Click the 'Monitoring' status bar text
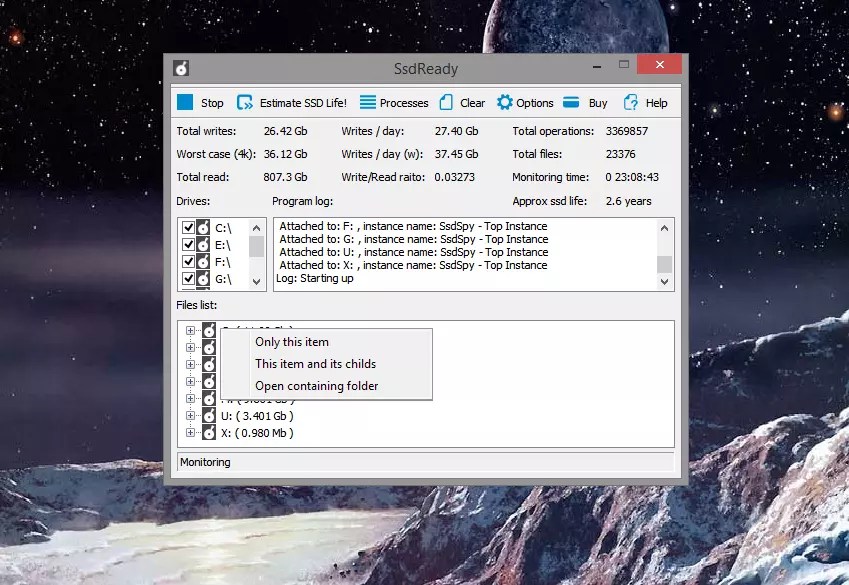 tap(205, 462)
